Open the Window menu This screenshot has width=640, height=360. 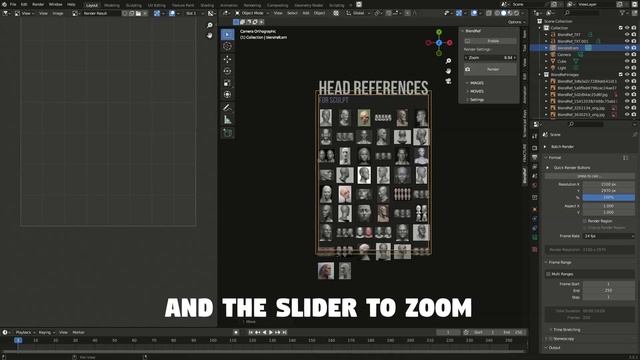[x=56, y=4]
